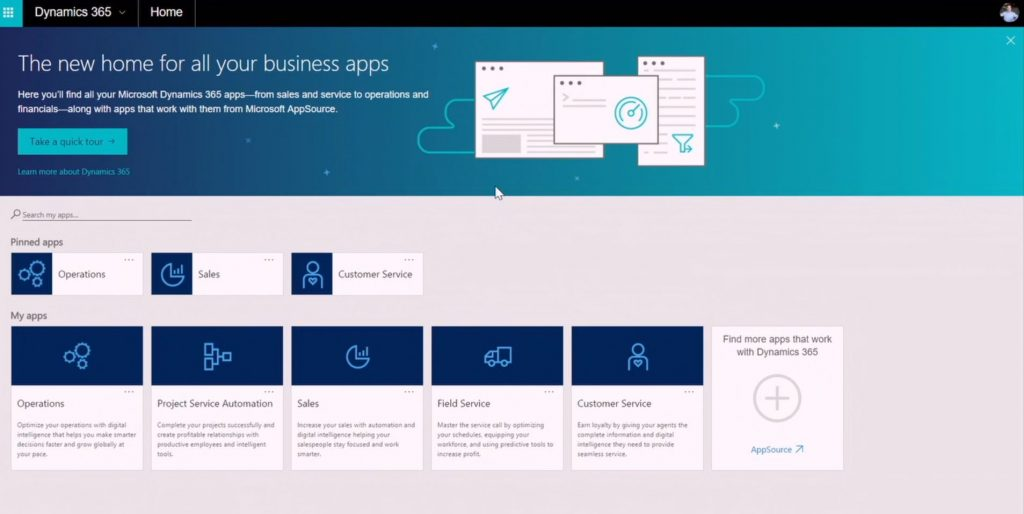Screen dimensions: 1024x514
Task: Open ellipsis menu on My apps Operations card
Action: [129, 392]
